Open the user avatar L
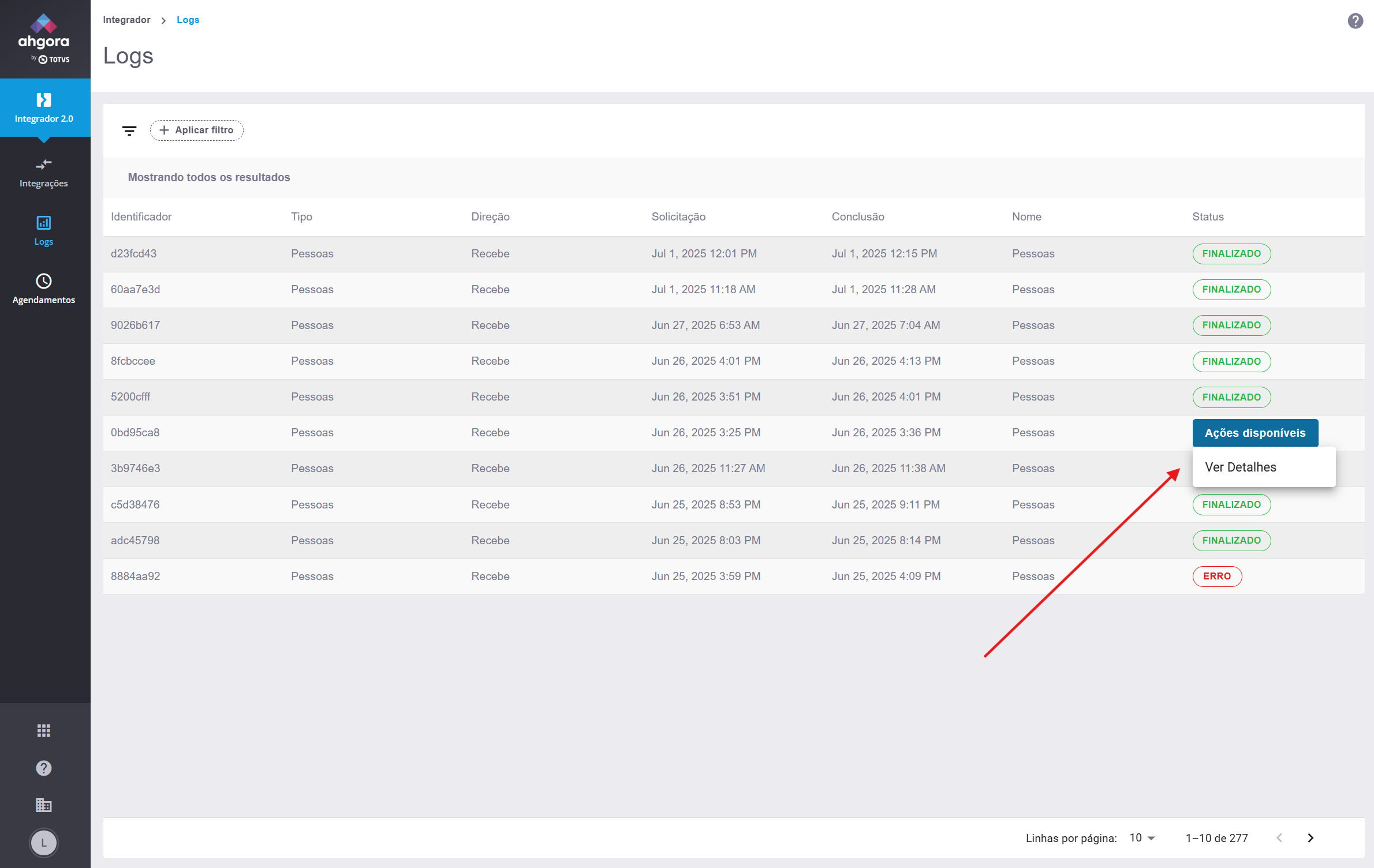The width and height of the screenshot is (1374, 868). pyautogui.click(x=44, y=843)
